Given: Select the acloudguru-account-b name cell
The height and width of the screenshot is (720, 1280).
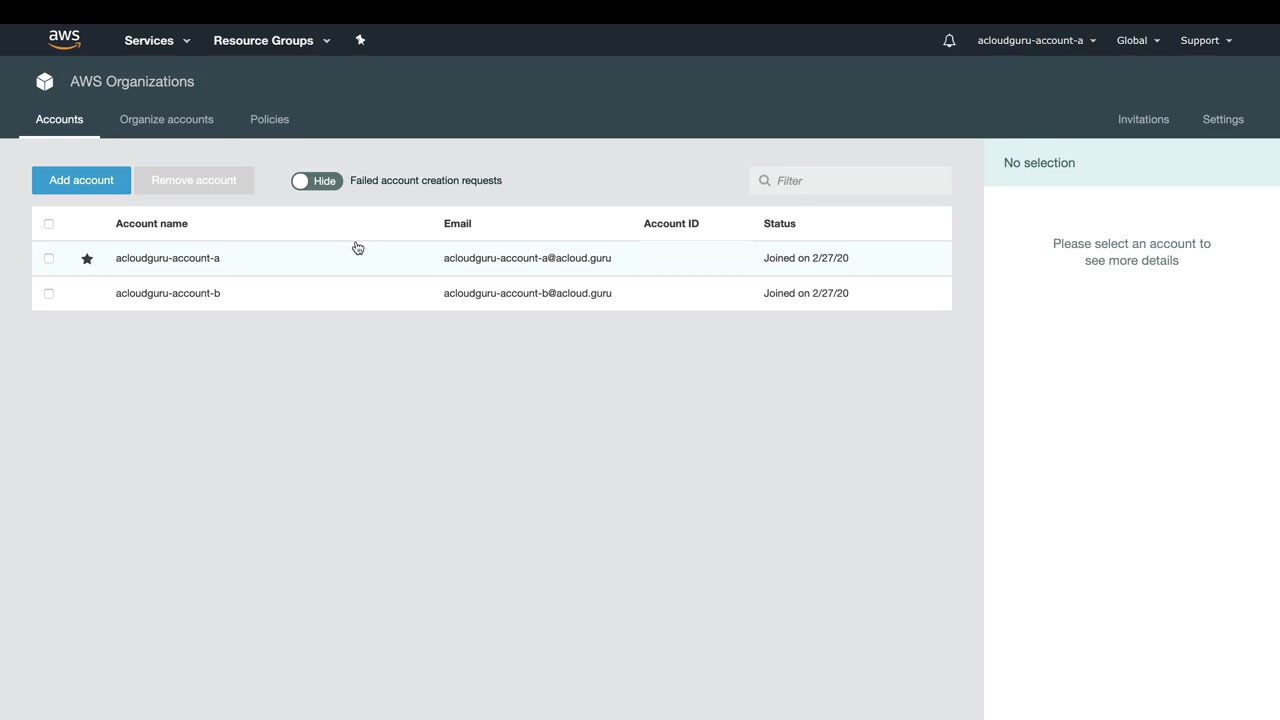Looking at the screenshot, I should 168,293.
